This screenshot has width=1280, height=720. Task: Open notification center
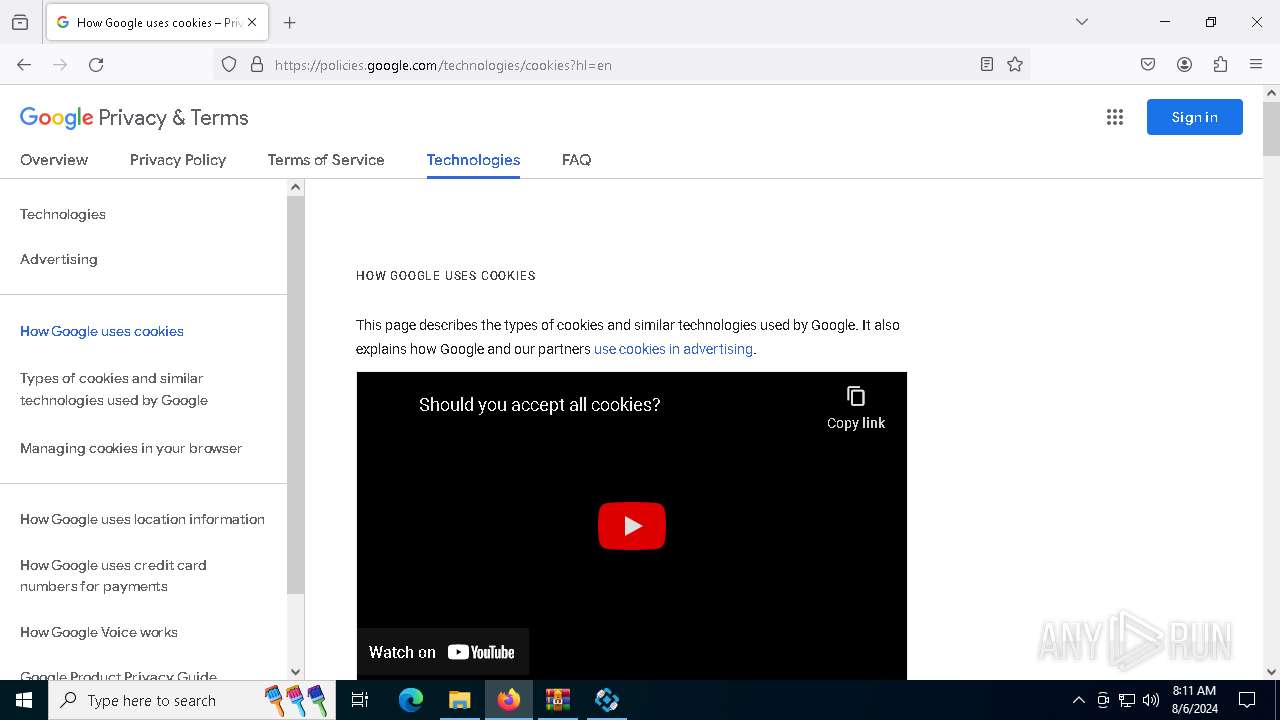(1247, 700)
